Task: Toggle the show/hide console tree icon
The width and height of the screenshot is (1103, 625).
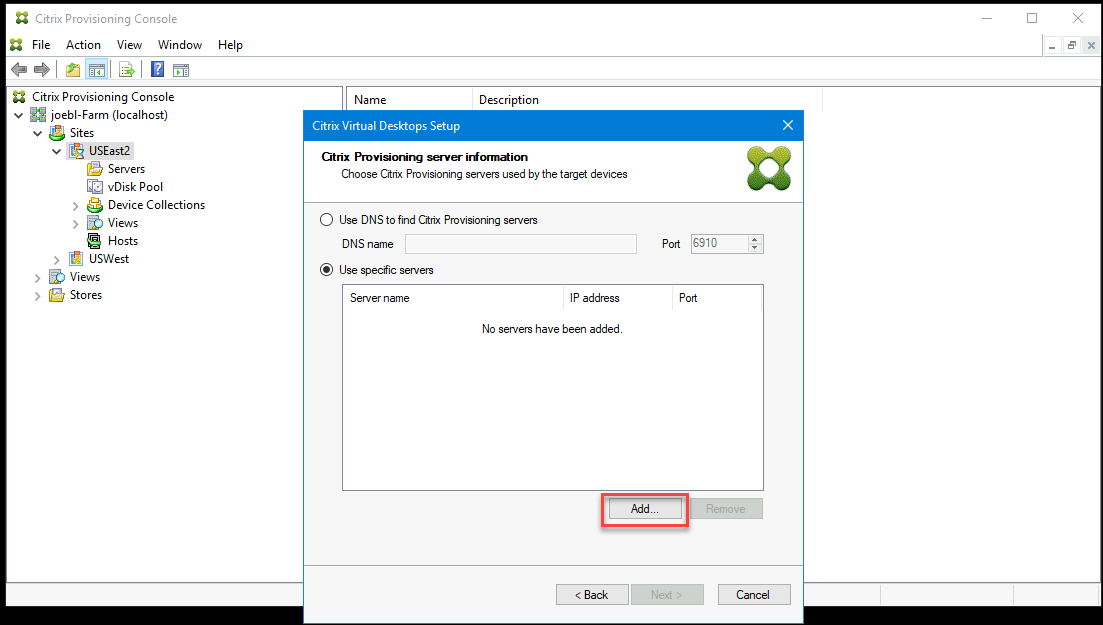Action: (x=96, y=69)
